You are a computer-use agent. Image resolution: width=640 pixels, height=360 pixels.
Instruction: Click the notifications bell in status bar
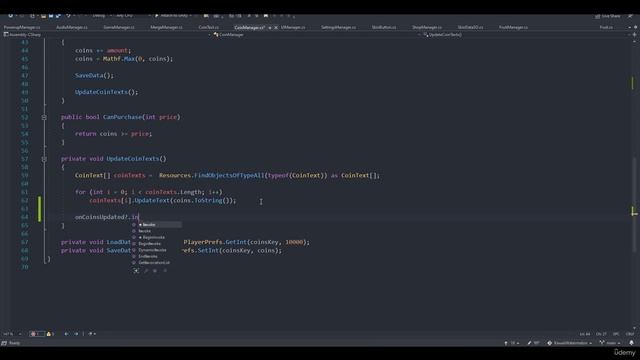click(631, 343)
